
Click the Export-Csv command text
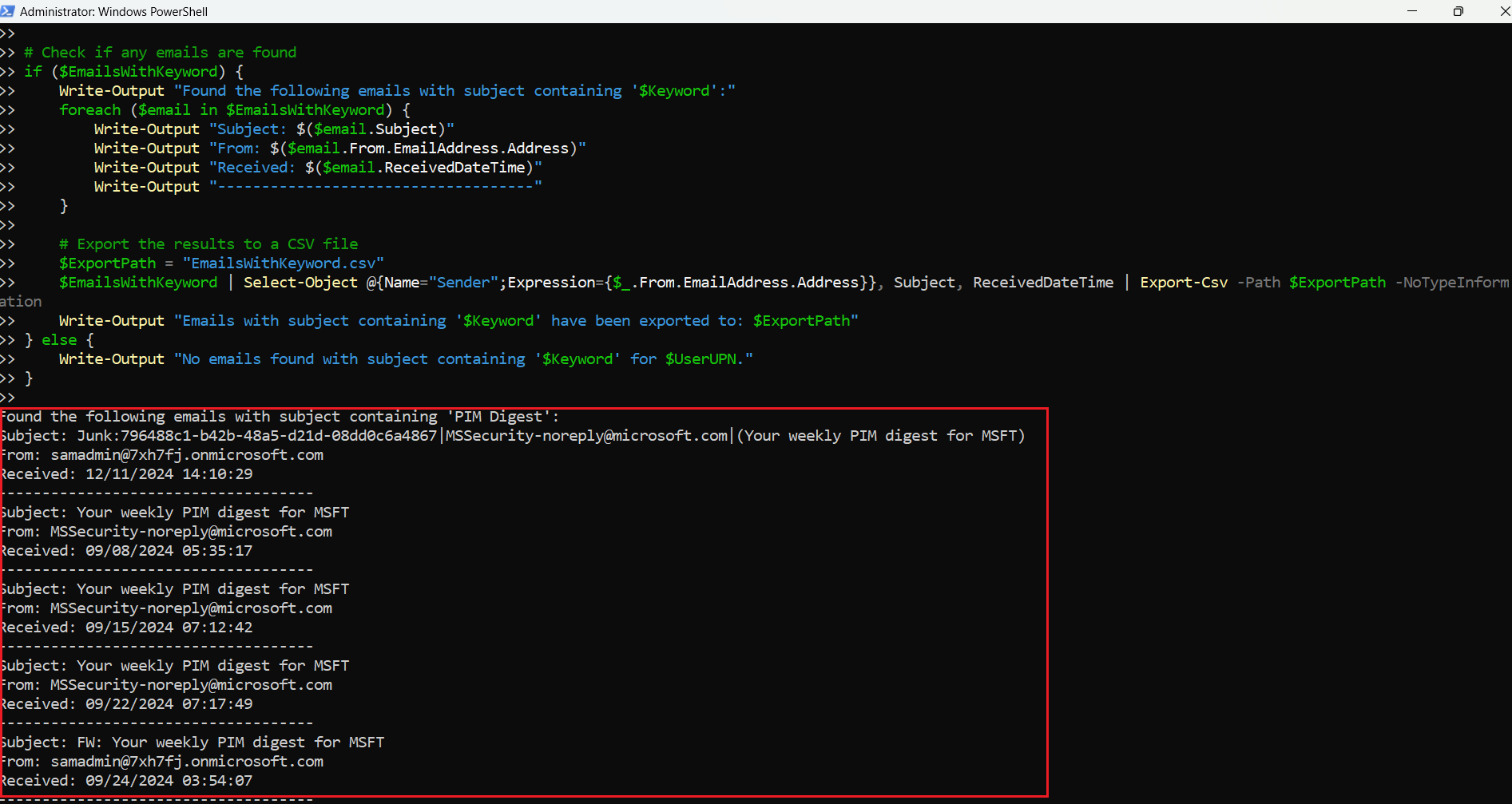point(1183,283)
